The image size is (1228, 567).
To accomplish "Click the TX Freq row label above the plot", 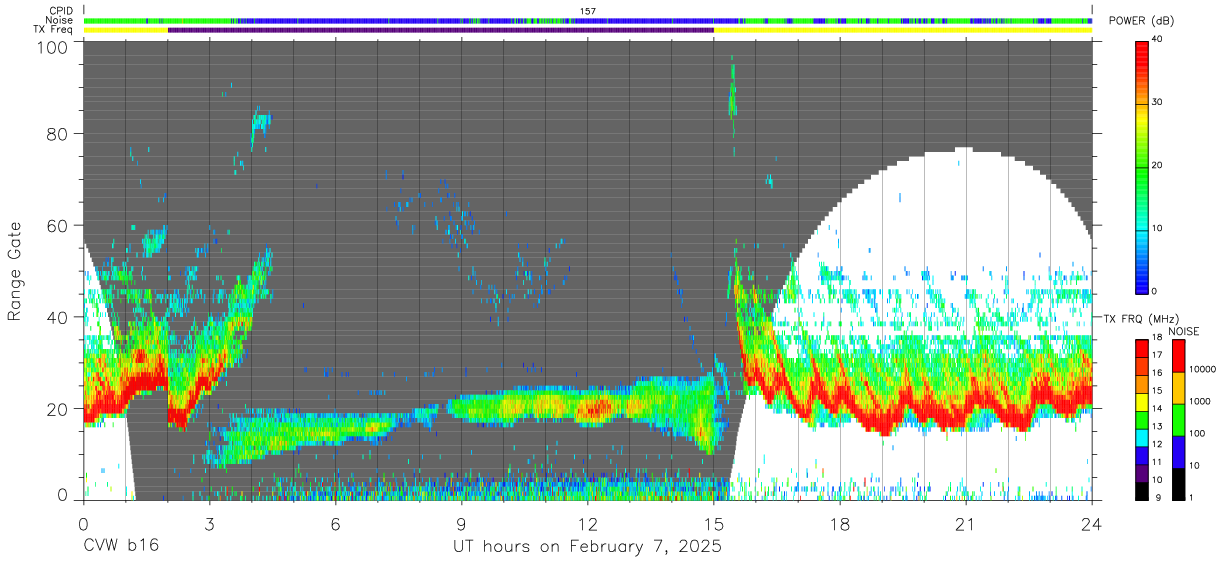I will click(x=54, y=29).
